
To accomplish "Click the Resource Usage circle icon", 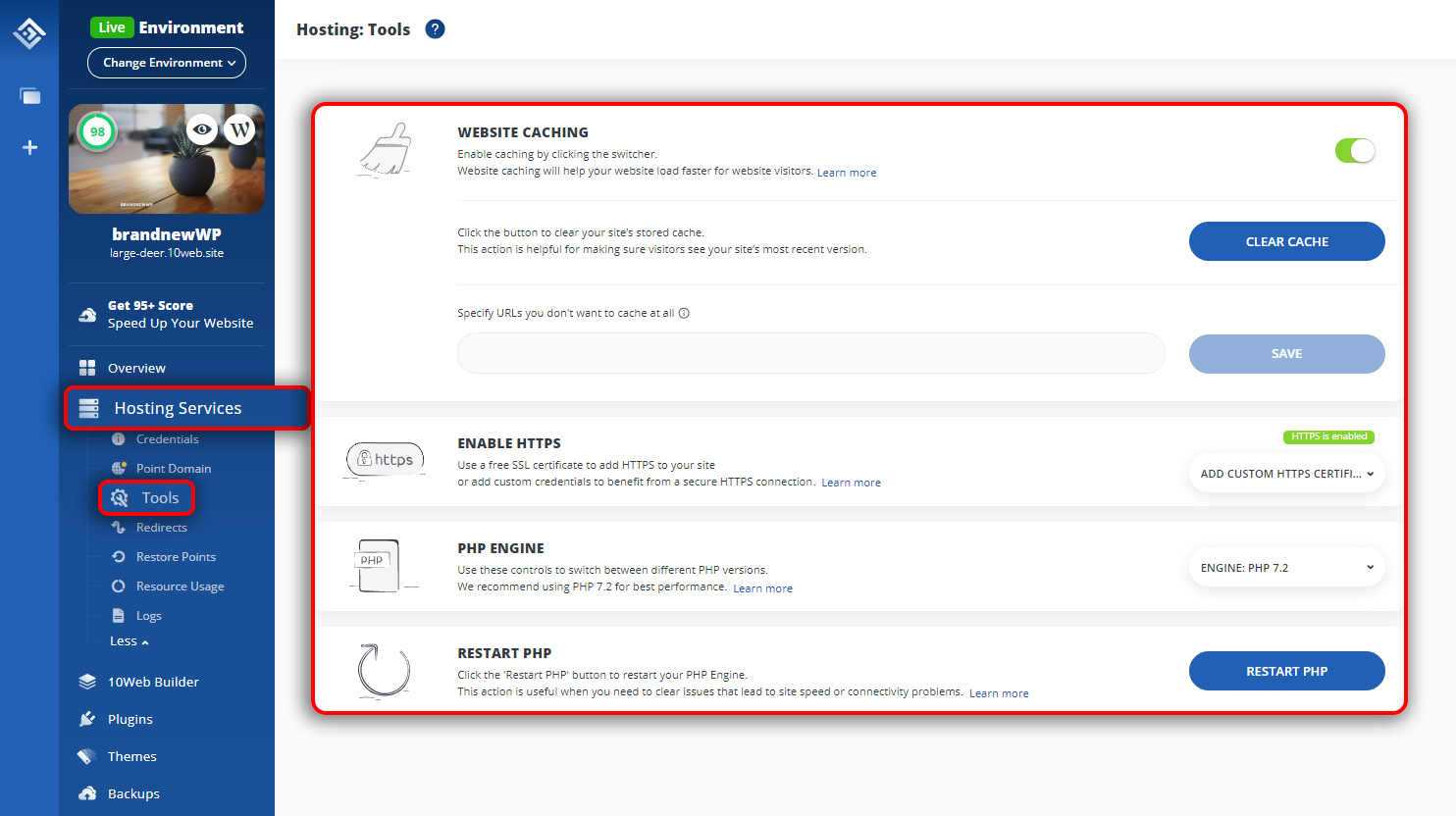I will click(119, 586).
